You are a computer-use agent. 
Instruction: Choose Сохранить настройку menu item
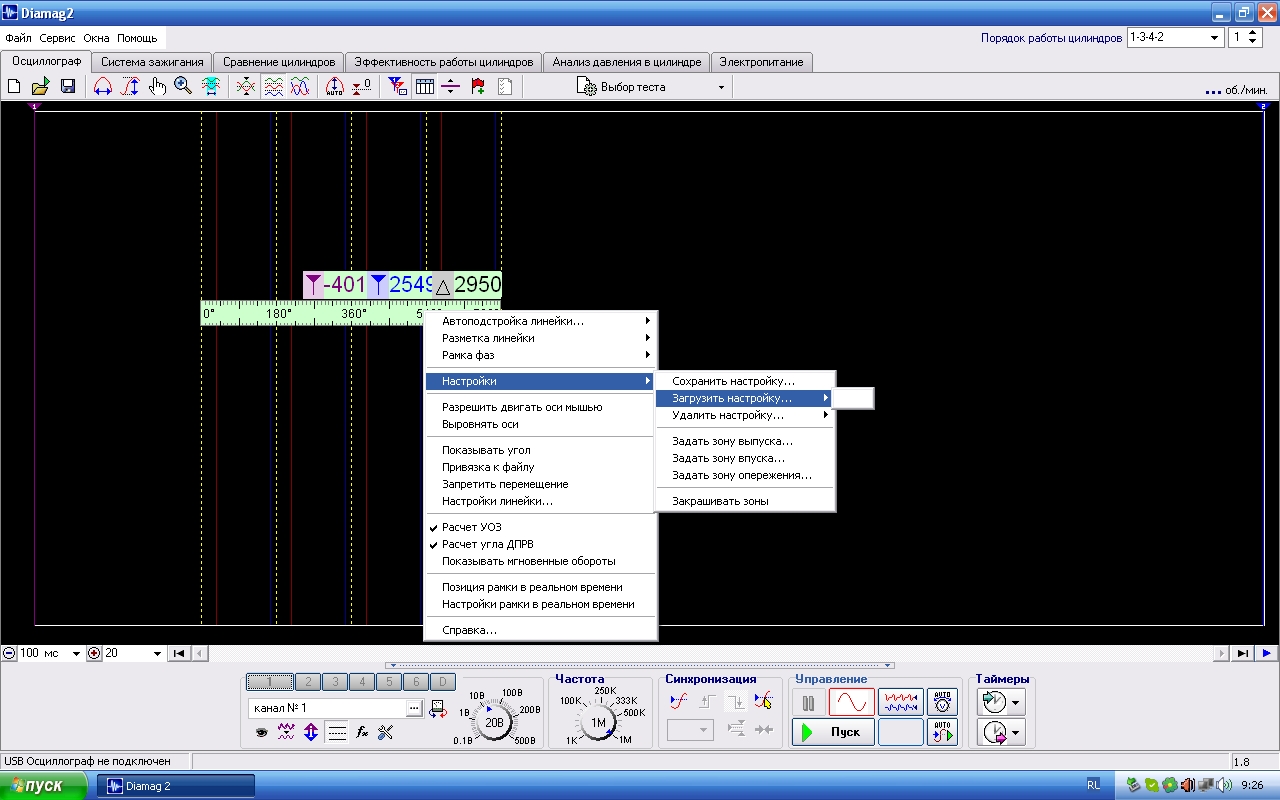pos(745,381)
